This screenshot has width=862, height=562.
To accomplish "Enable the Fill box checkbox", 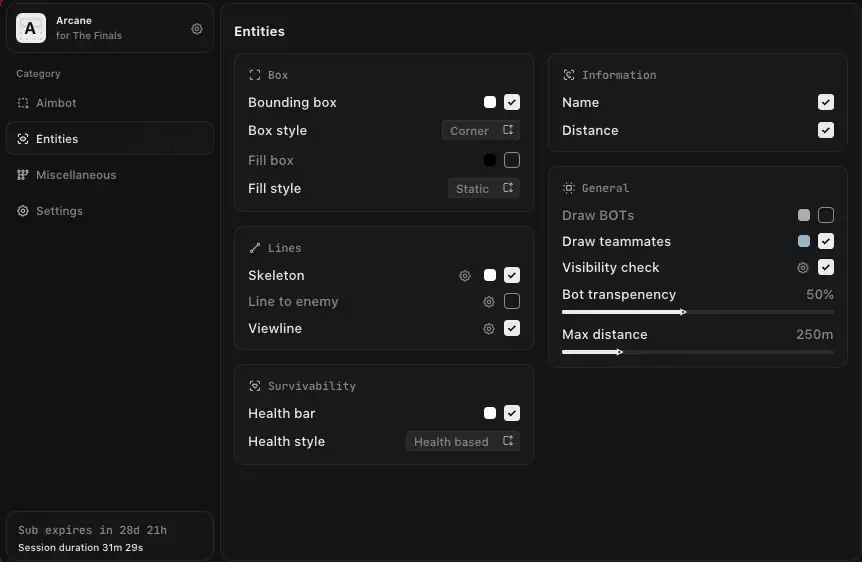I will click(x=512, y=160).
